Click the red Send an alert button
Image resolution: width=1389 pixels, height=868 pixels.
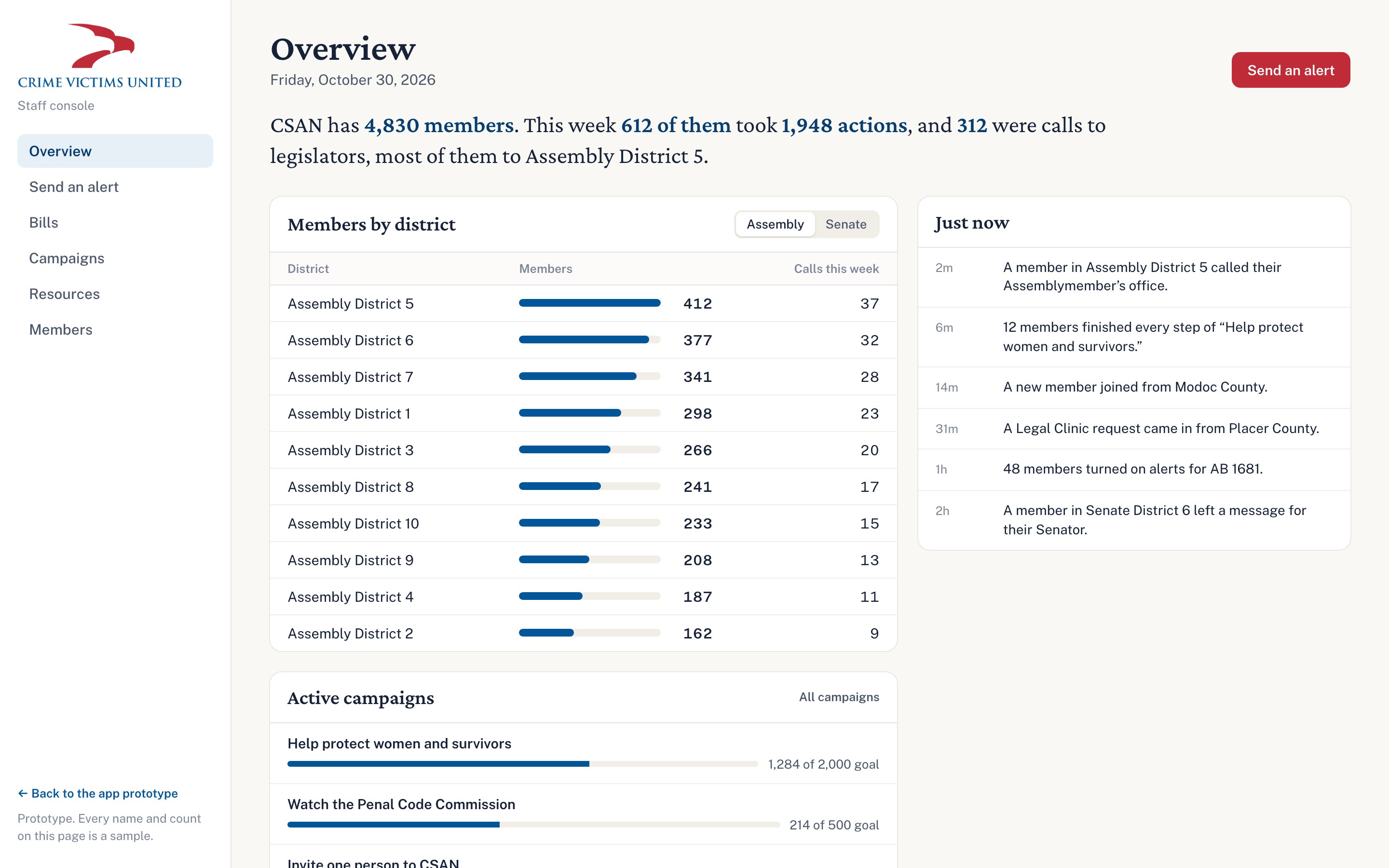[x=1290, y=70]
